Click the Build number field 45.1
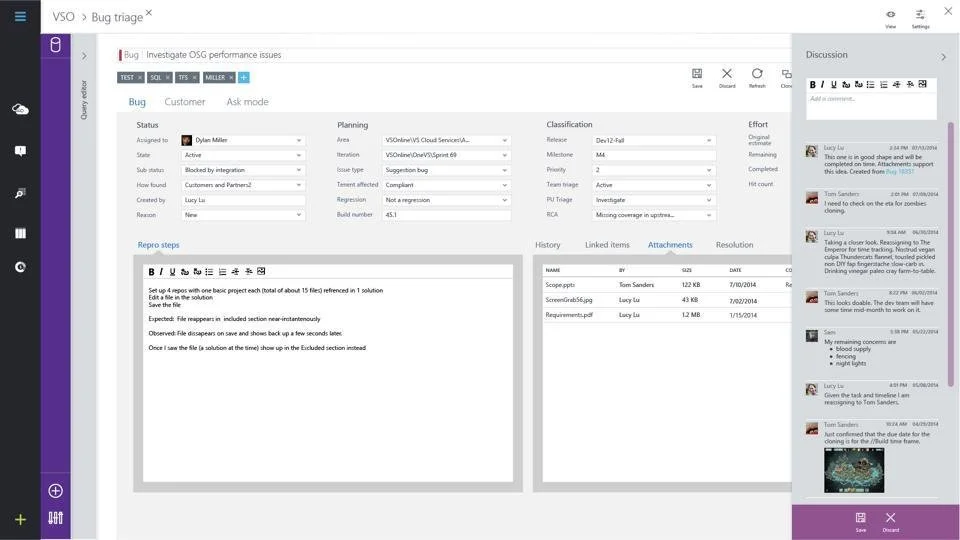960x540 pixels. click(446, 215)
